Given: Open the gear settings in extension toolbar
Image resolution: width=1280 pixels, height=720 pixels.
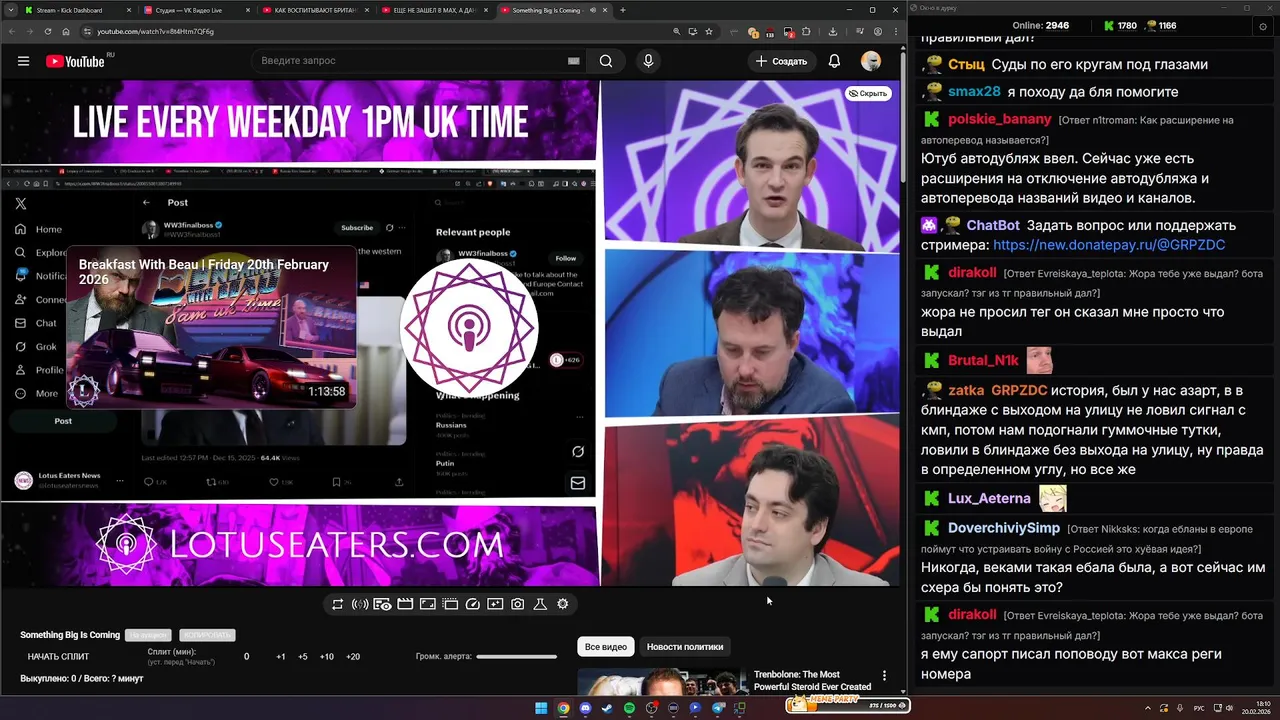Looking at the screenshot, I should tap(562, 604).
